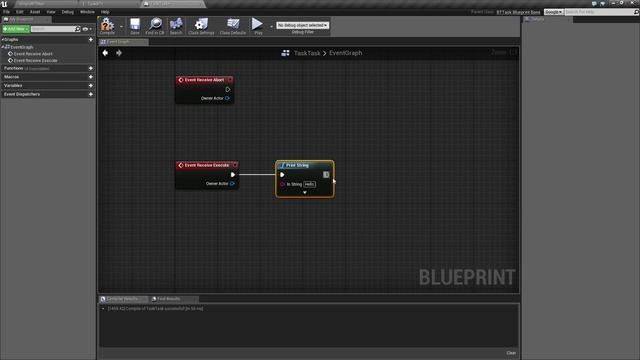Start Play from the toolbar

point(258,26)
